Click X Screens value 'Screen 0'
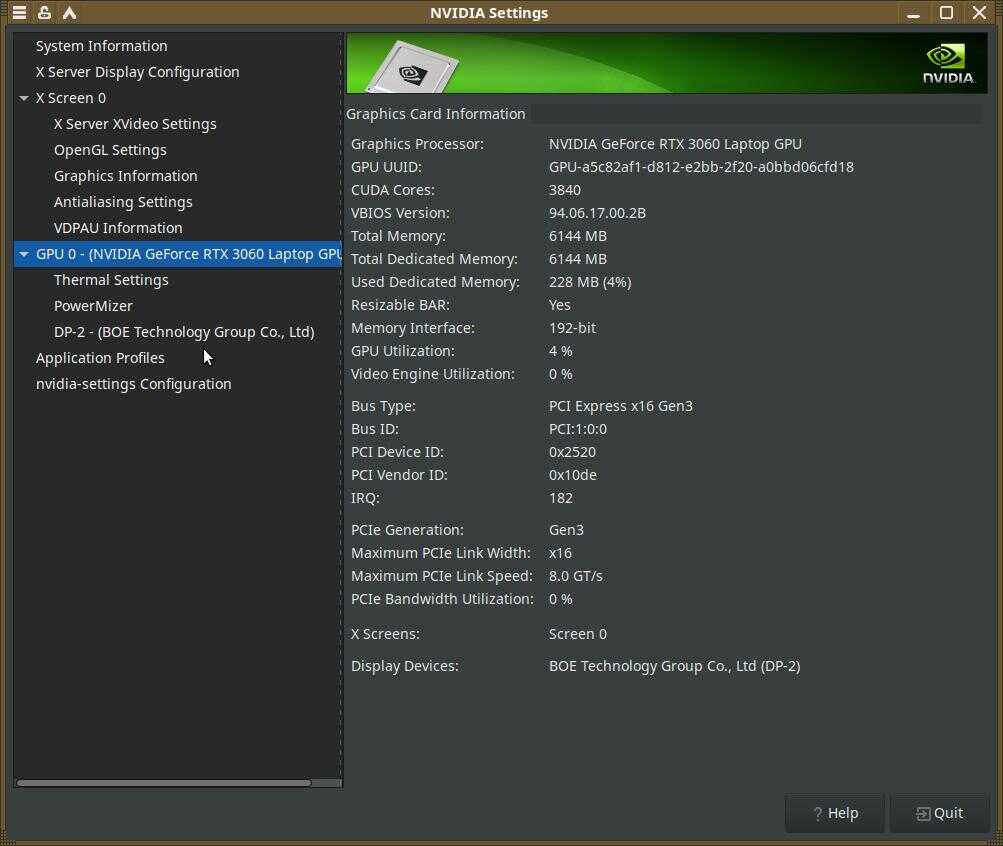Viewport: 1003px width, 846px height. (578, 634)
